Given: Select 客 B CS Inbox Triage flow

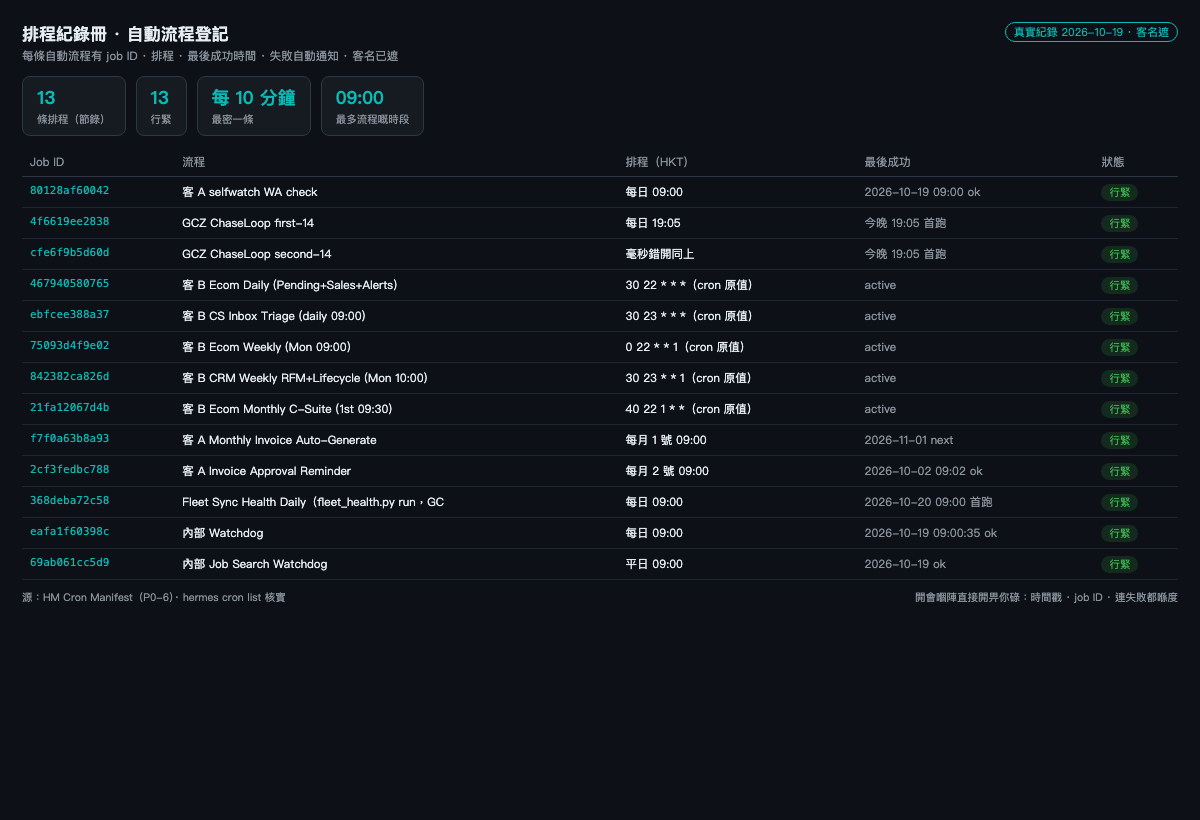Looking at the screenshot, I should tap(274, 316).
